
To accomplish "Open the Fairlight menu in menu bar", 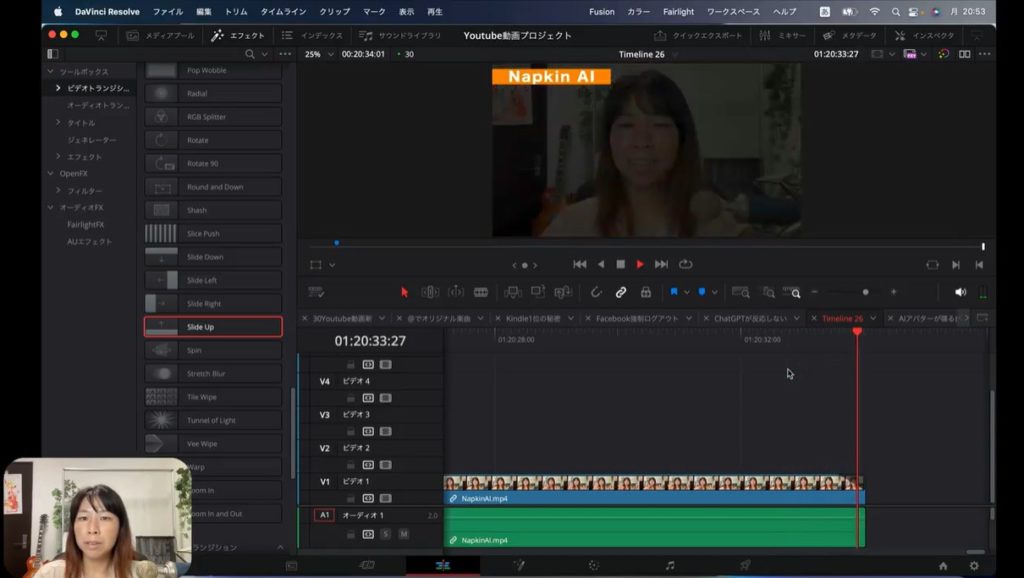I will click(677, 12).
